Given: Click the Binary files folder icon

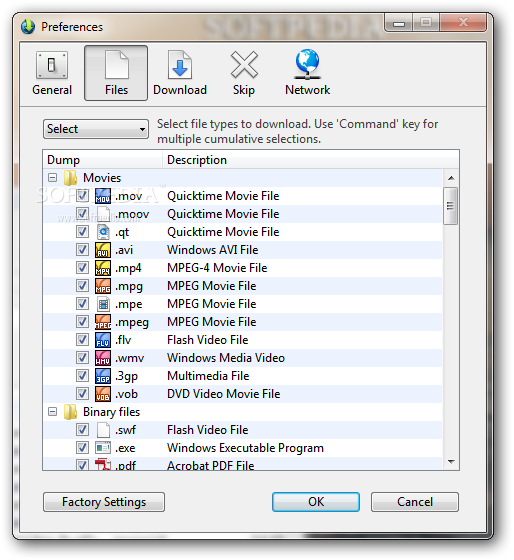Looking at the screenshot, I should click(70, 412).
